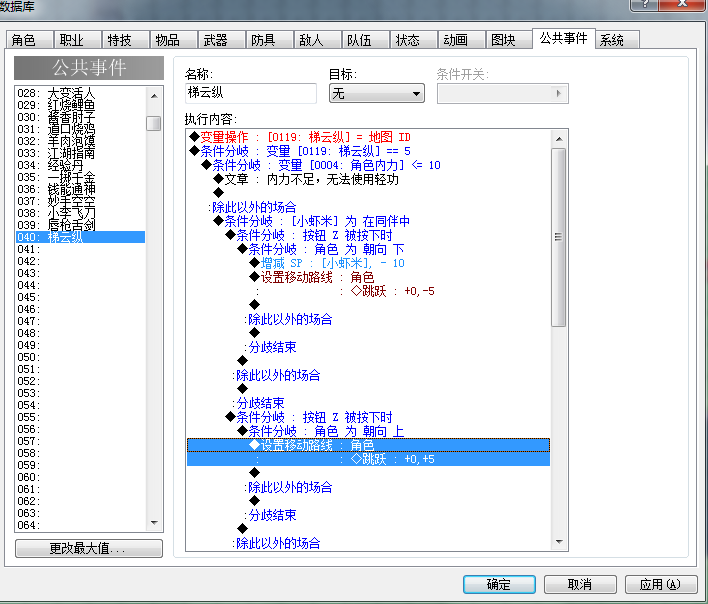The width and height of the screenshot is (708, 604).
Task: Select empty event slot 064
Action: pyautogui.click(x=80, y=525)
